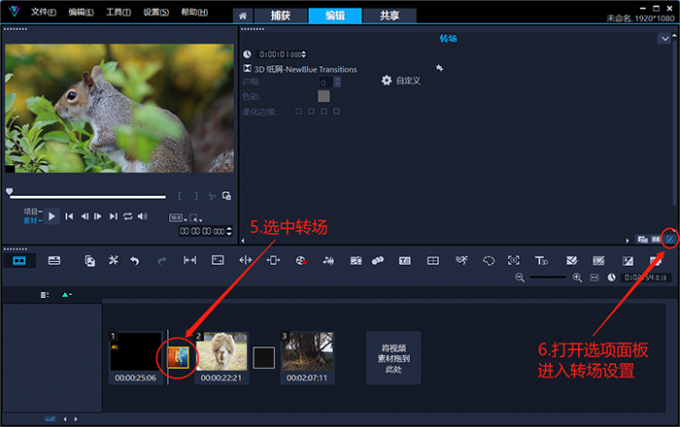Expand the 16:9 aspect ratio dropdown
This screenshot has width=680, height=427.
point(178,218)
